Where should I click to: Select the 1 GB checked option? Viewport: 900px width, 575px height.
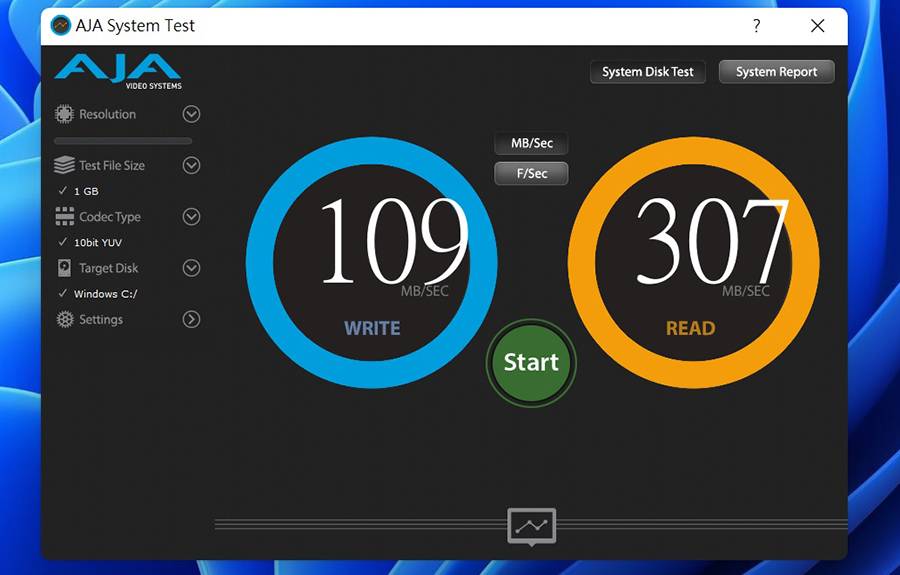[79, 191]
